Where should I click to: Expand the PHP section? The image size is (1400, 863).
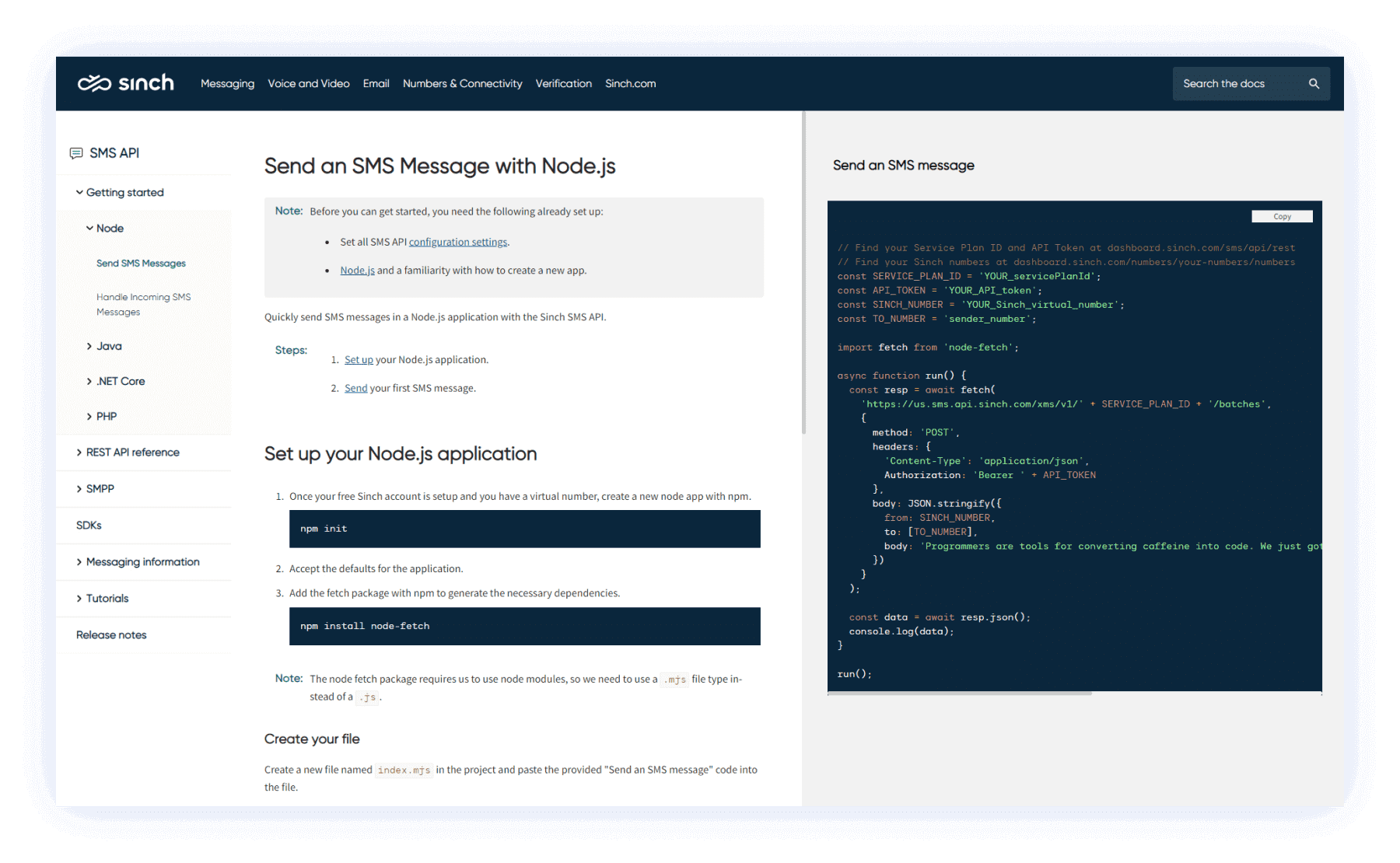[x=89, y=417]
